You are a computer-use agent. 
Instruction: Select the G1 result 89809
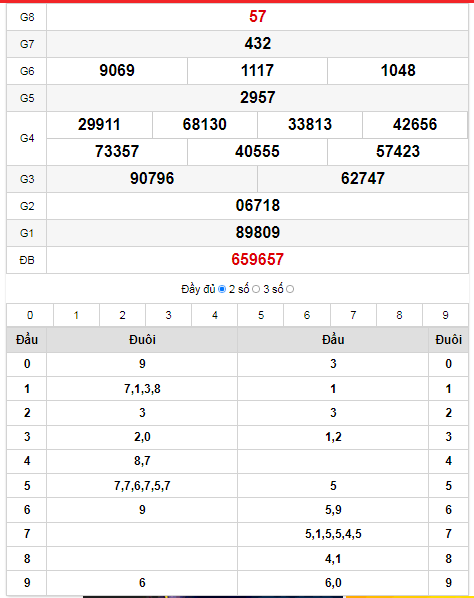257,233
